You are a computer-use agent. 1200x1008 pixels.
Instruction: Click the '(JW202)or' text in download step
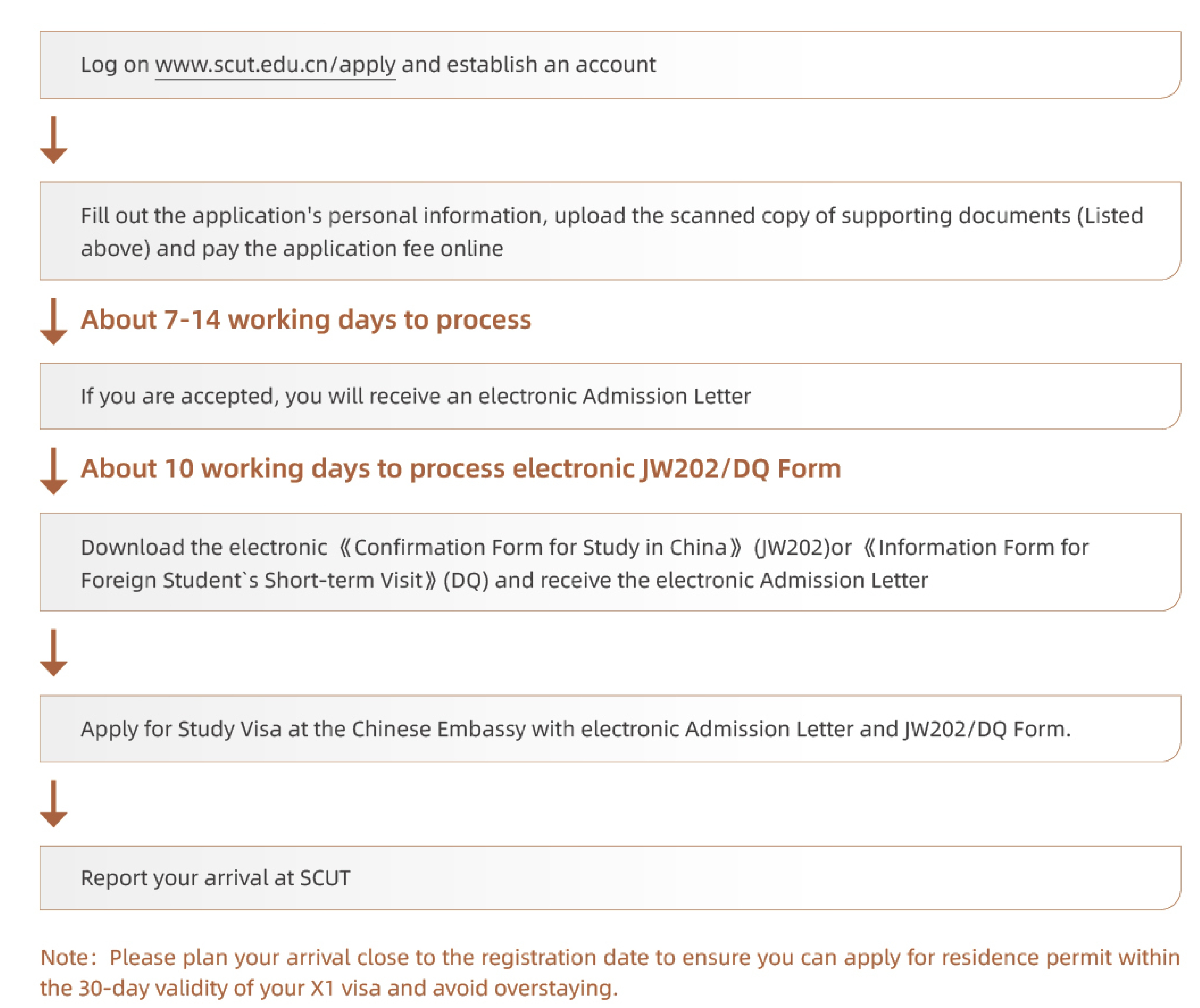[802, 547]
